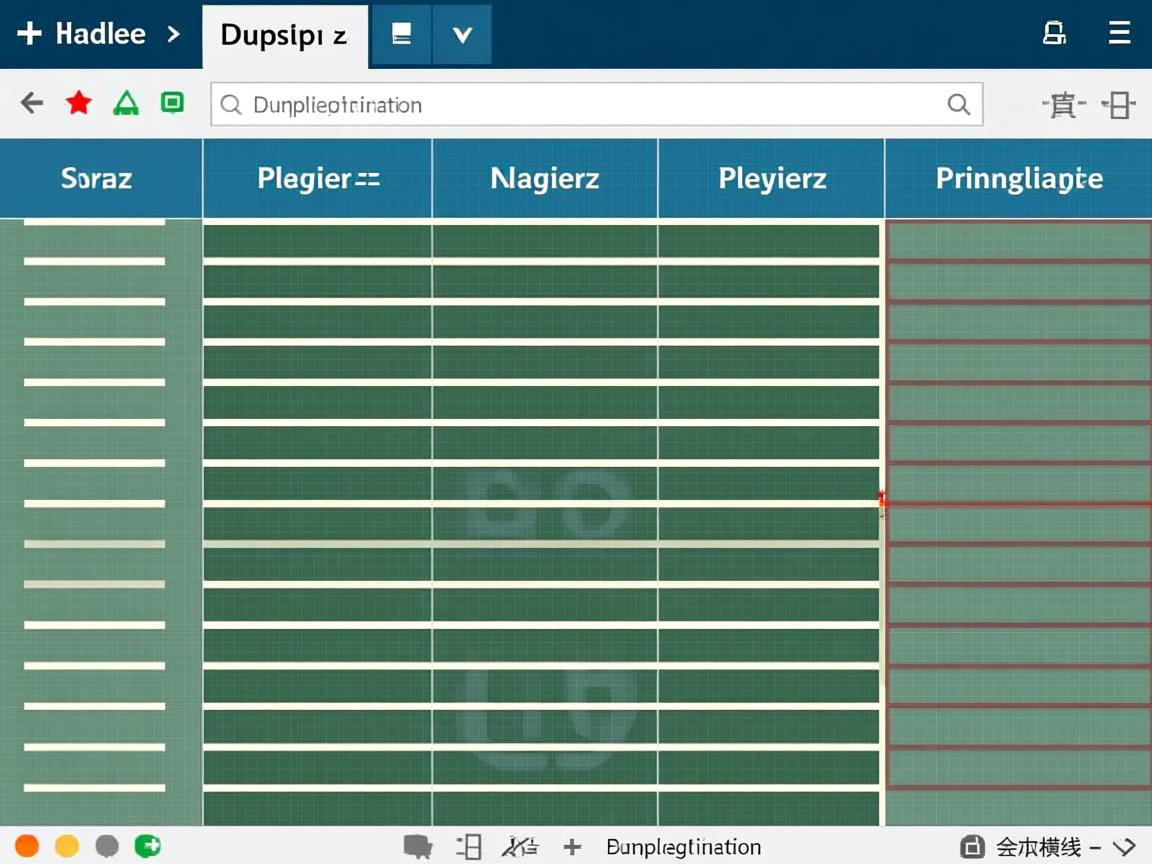Click the Pringliagte column header
This screenshot has width=1152, height=864.
pyautogui.click(x=1018, y=179)
